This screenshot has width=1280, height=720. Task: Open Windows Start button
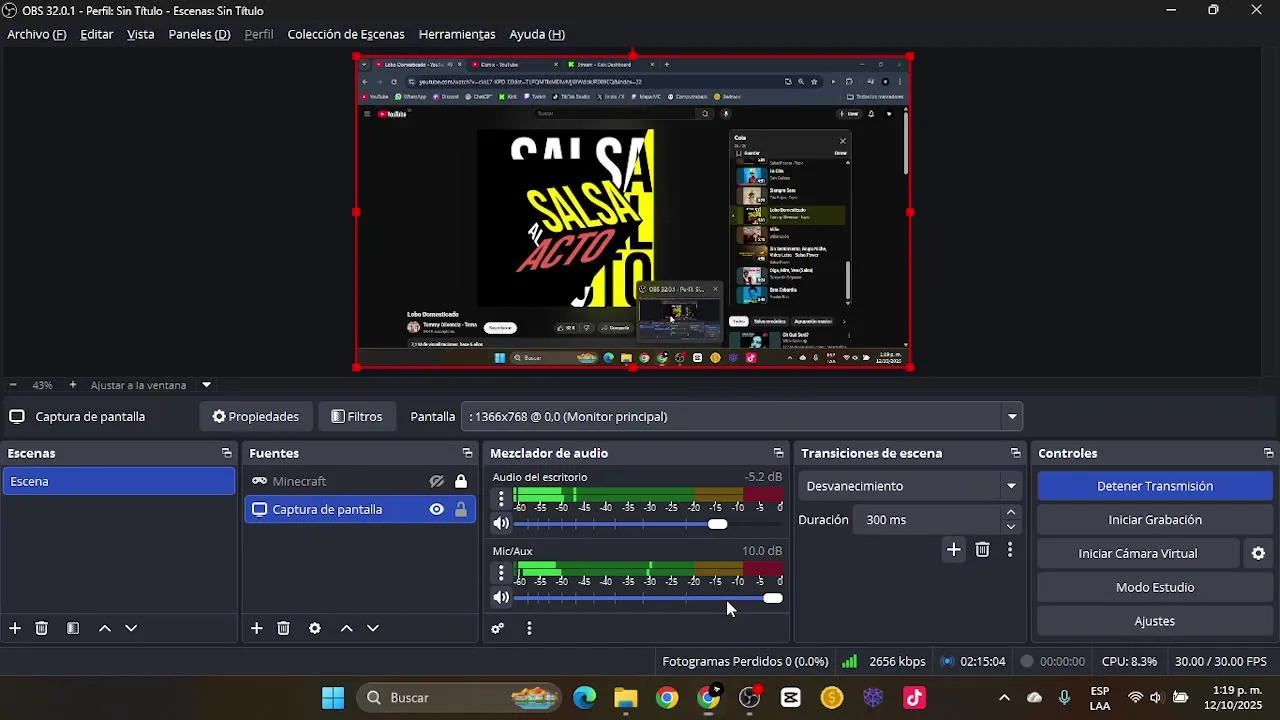coord(333,698)
